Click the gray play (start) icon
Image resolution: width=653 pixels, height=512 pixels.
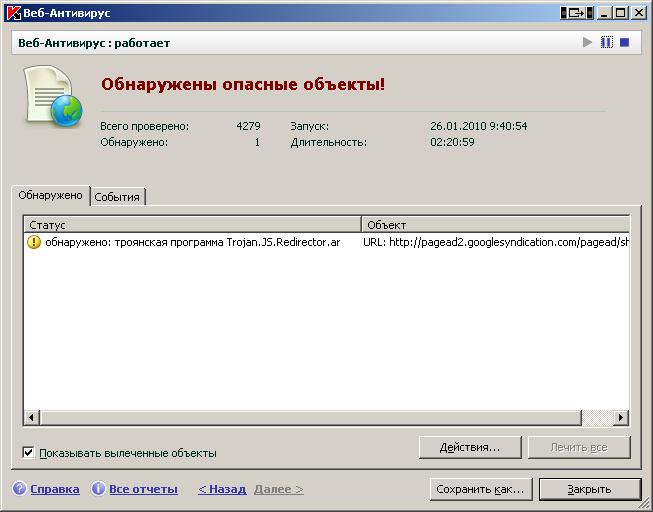[588, 43]
